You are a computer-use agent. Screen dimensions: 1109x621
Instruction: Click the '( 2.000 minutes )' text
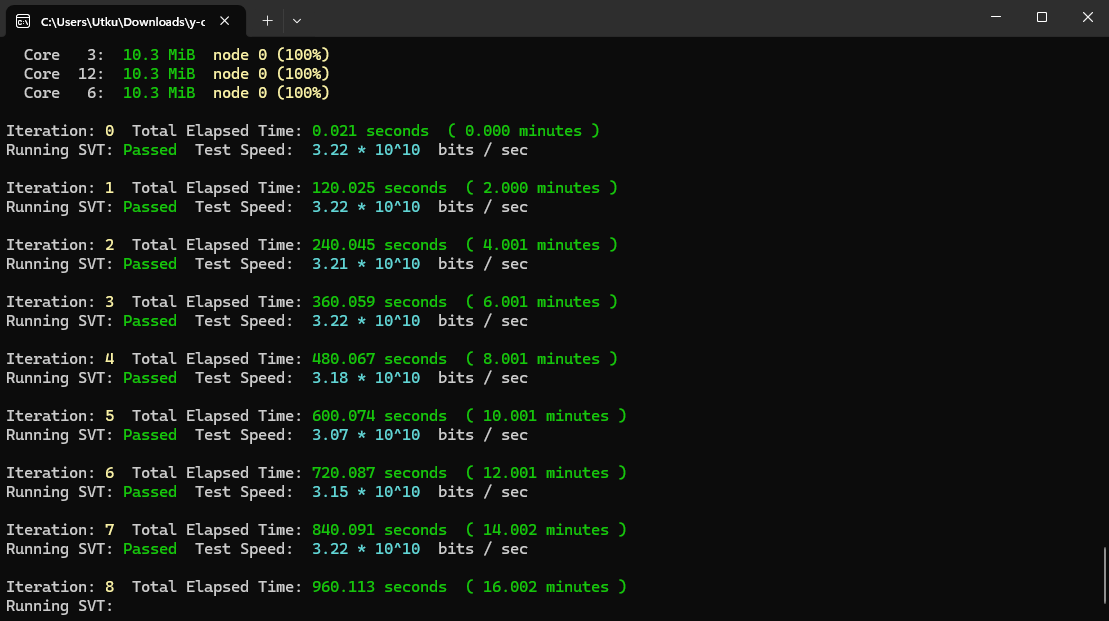click(542, 188)
